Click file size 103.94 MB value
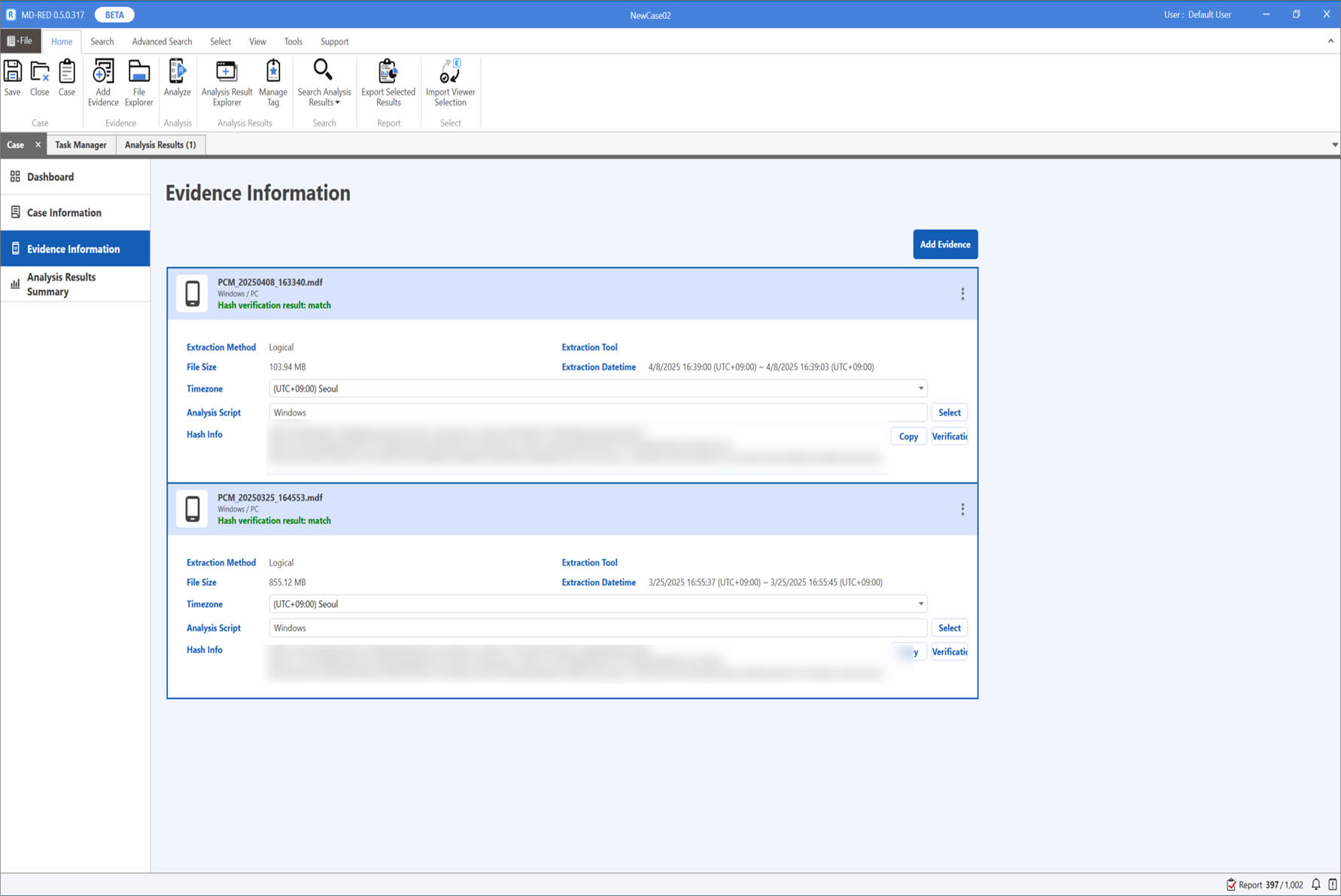Screen dimensions: 1341x896 [287, 367]
